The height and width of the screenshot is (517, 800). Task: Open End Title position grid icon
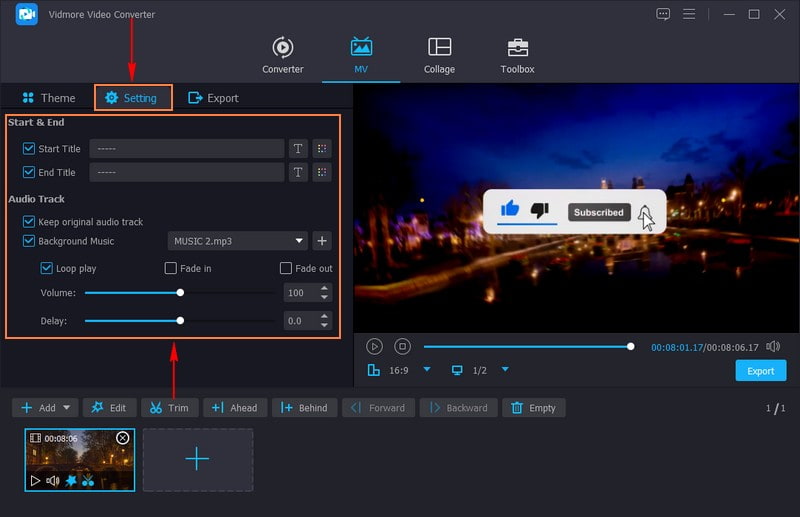321,172
